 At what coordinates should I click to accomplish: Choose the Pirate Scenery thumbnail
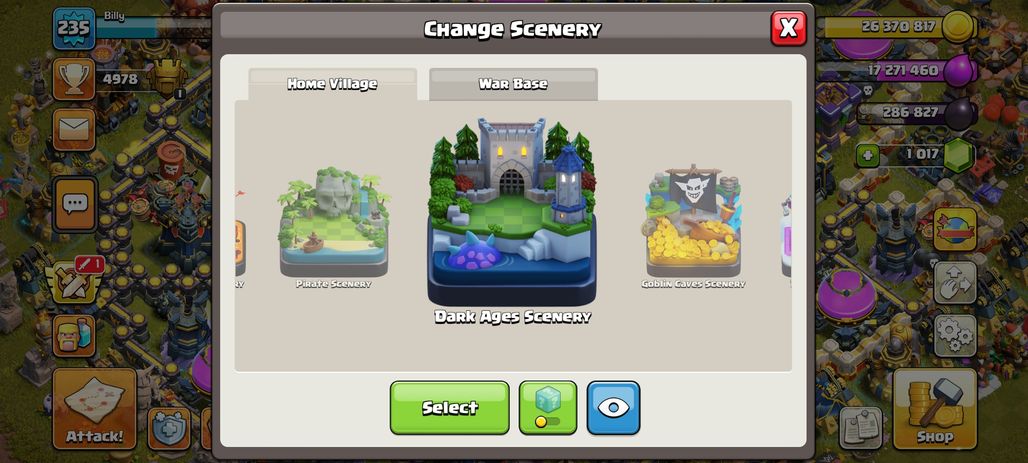coord(333,227)
